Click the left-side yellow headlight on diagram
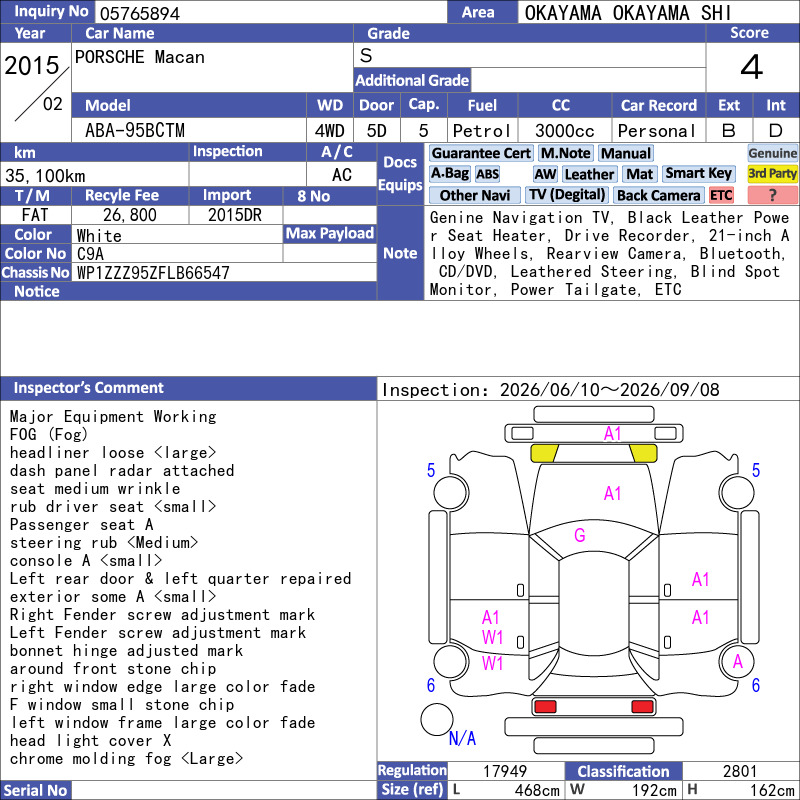 click(x=544, y=454)
